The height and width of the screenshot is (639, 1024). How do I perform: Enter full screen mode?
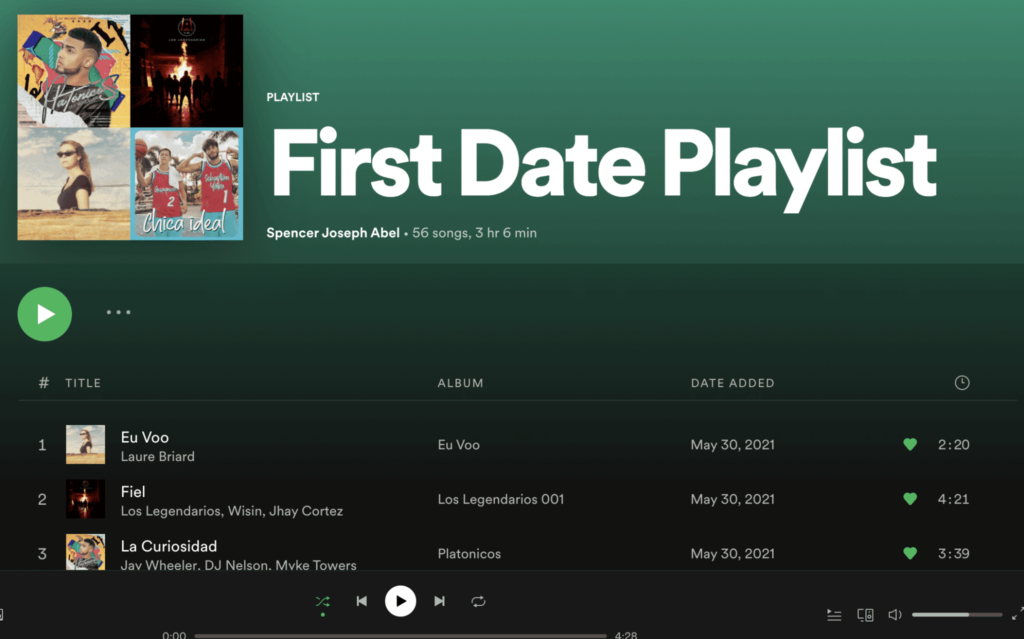point(1017,614)
